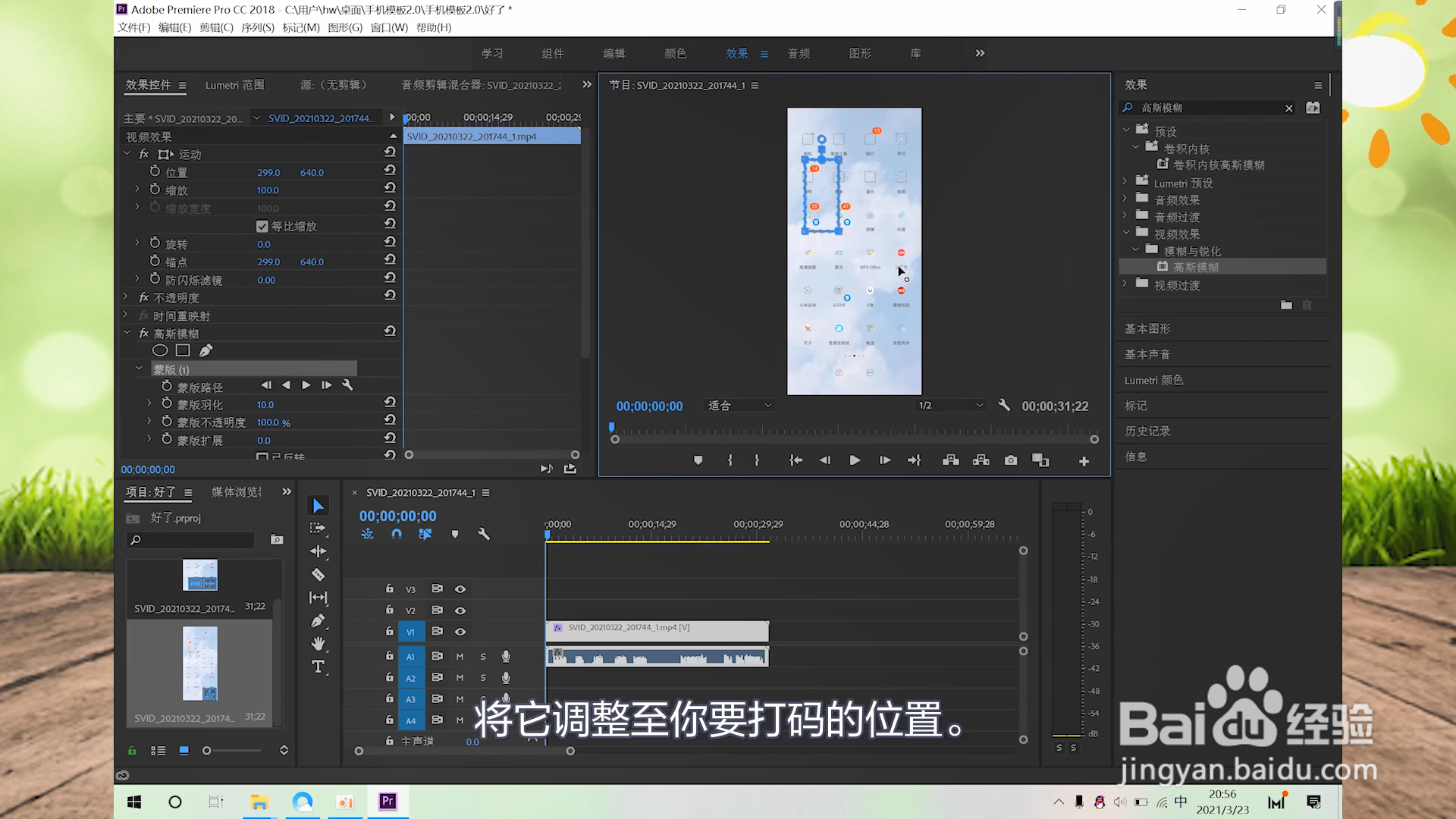This screenshot has height=819, width=1456.
Task: Expand 视频过渡 folder in Effects
Action: [1125, 283]
